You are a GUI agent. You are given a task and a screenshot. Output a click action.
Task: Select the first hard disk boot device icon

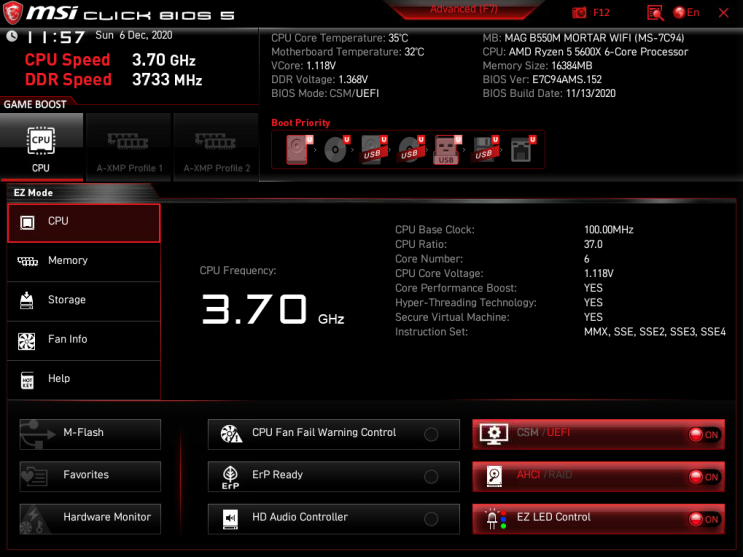pyautogui.click(x=299, y=150)
